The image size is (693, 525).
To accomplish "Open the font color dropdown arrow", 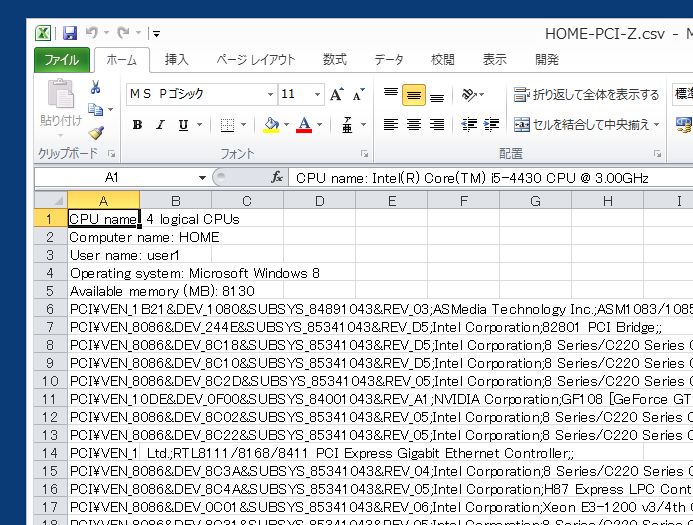I will pyautogui.click(x=319, y=125).
